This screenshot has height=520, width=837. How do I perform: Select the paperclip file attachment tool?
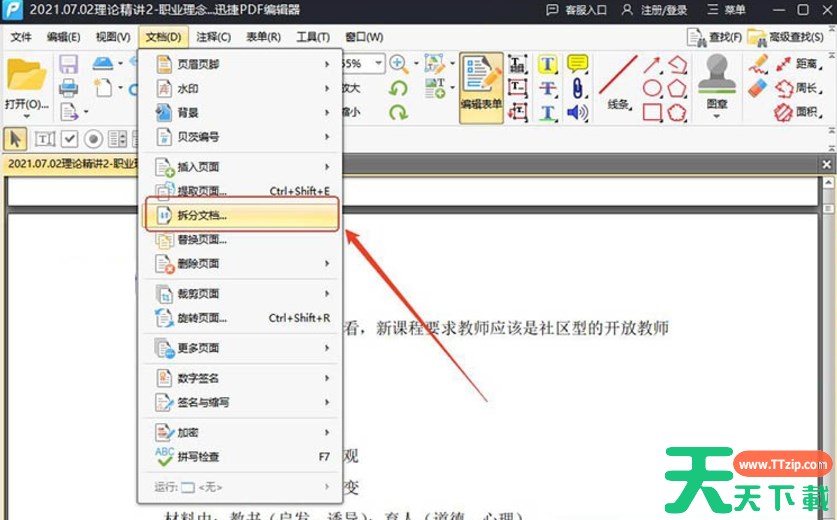(577, 88)
